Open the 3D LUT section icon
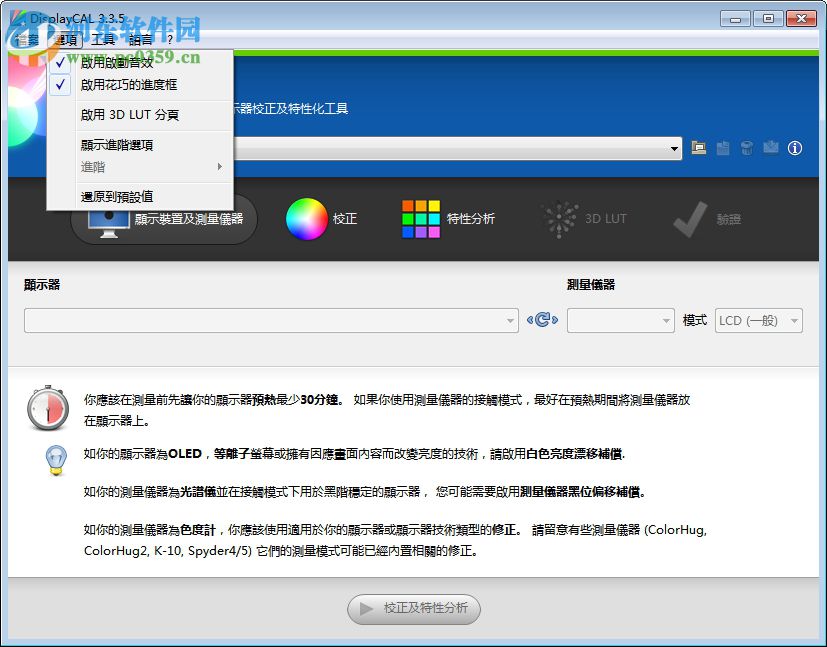Image resolution: width=827 pixels, height=647 pixels. click(556, 218)
